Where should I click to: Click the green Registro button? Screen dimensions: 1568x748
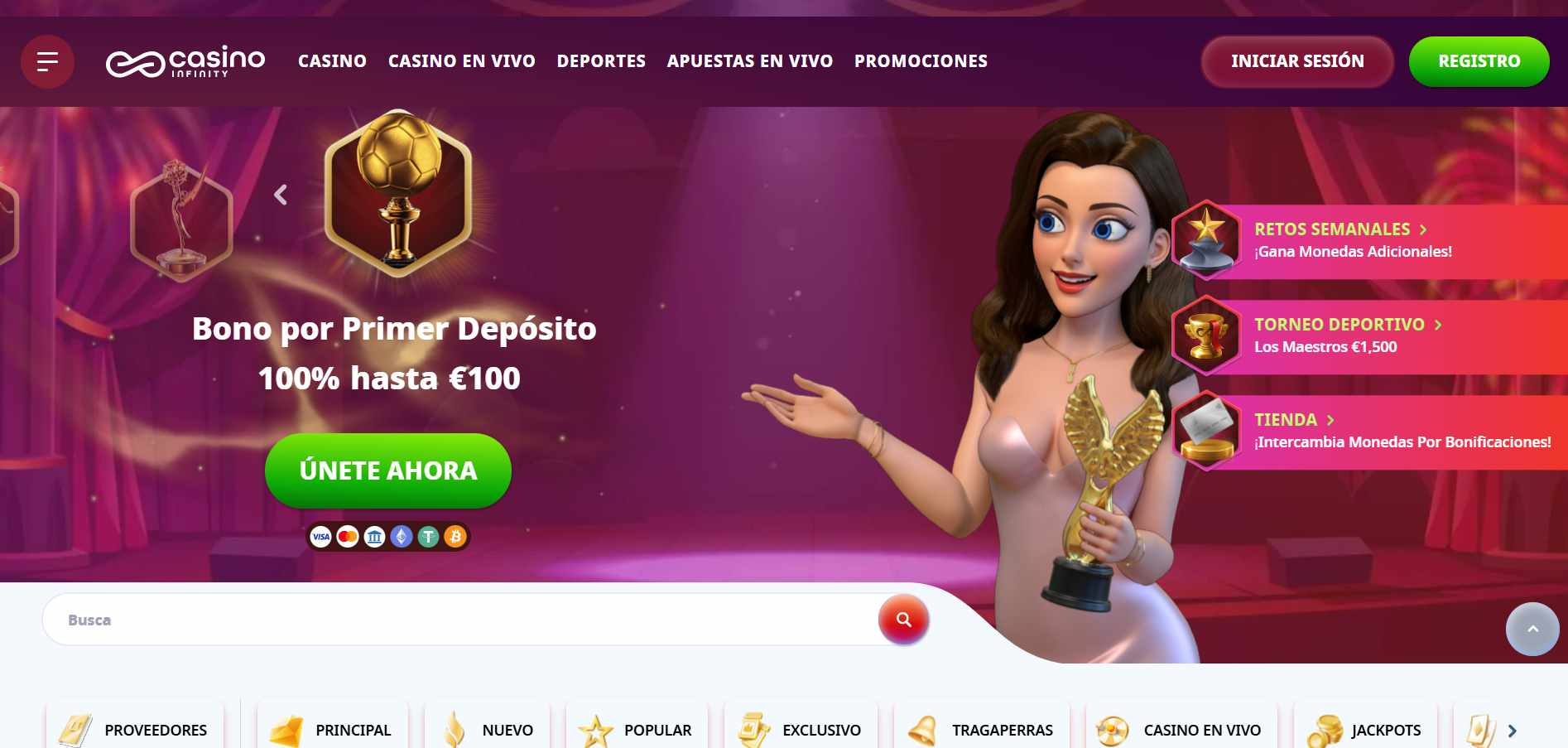tap(1479, 61)
